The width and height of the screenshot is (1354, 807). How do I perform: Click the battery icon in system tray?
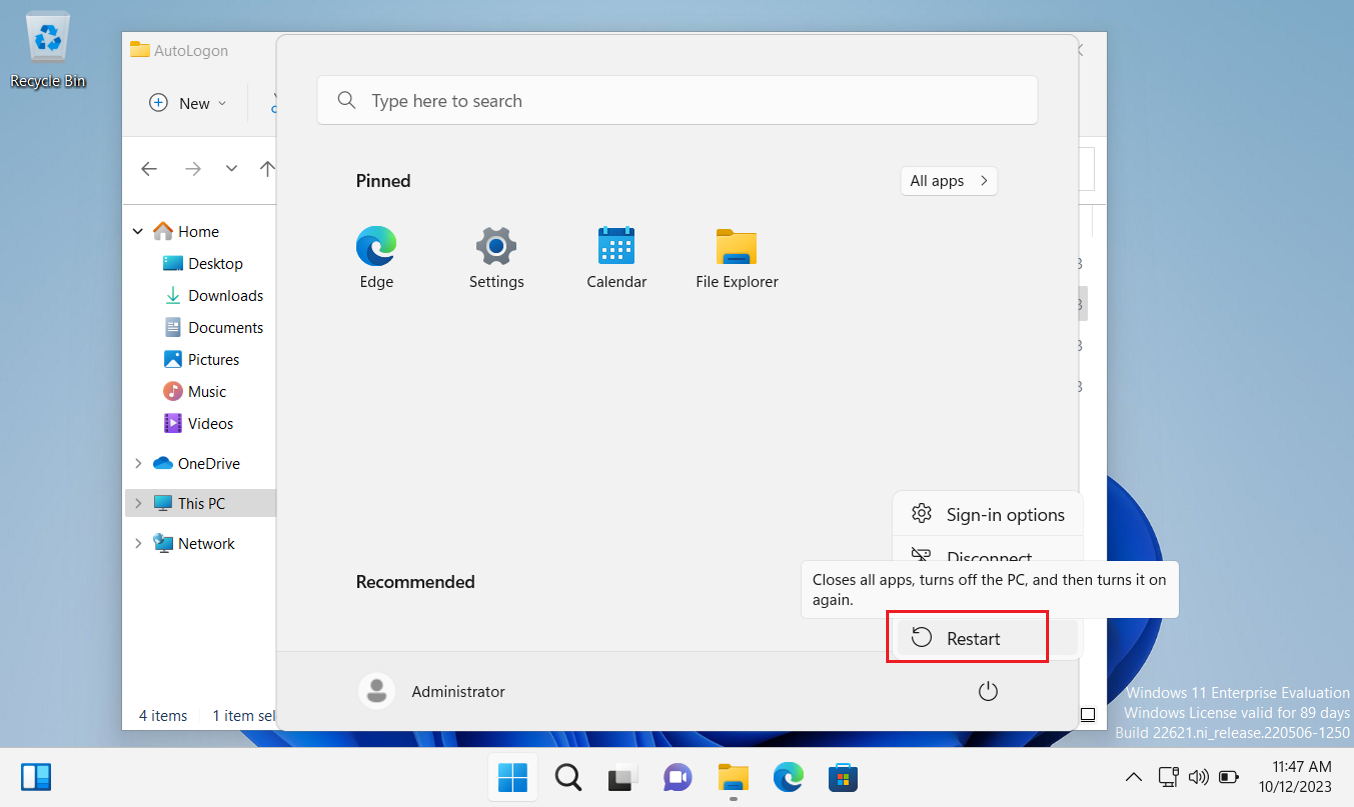click(x=1229, y=777)
